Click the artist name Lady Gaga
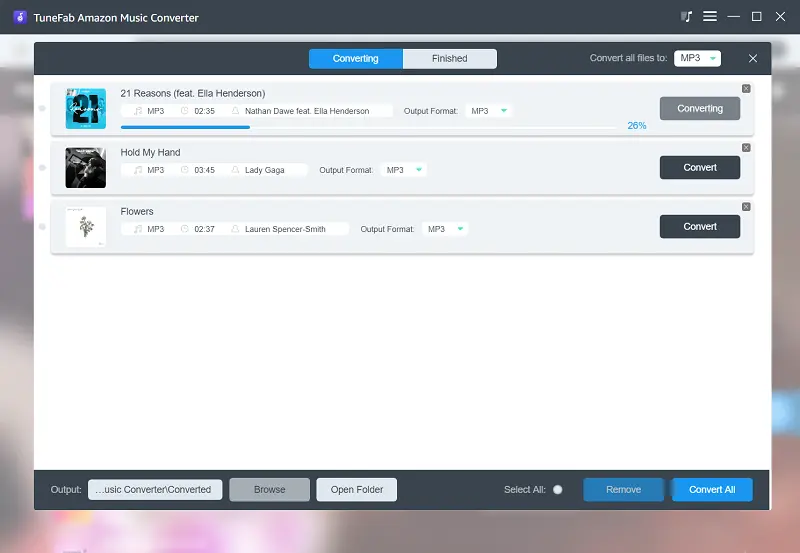The image size is (800, 553). [x=264, y=170]
